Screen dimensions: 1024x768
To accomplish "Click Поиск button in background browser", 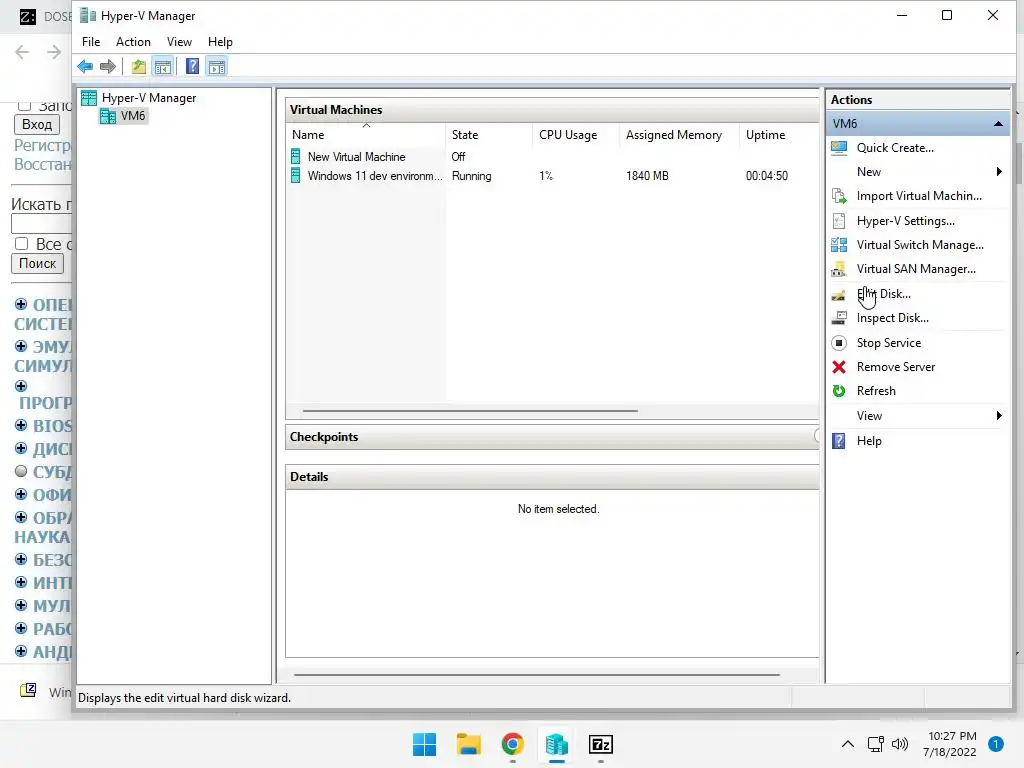I will pos(37,263).
